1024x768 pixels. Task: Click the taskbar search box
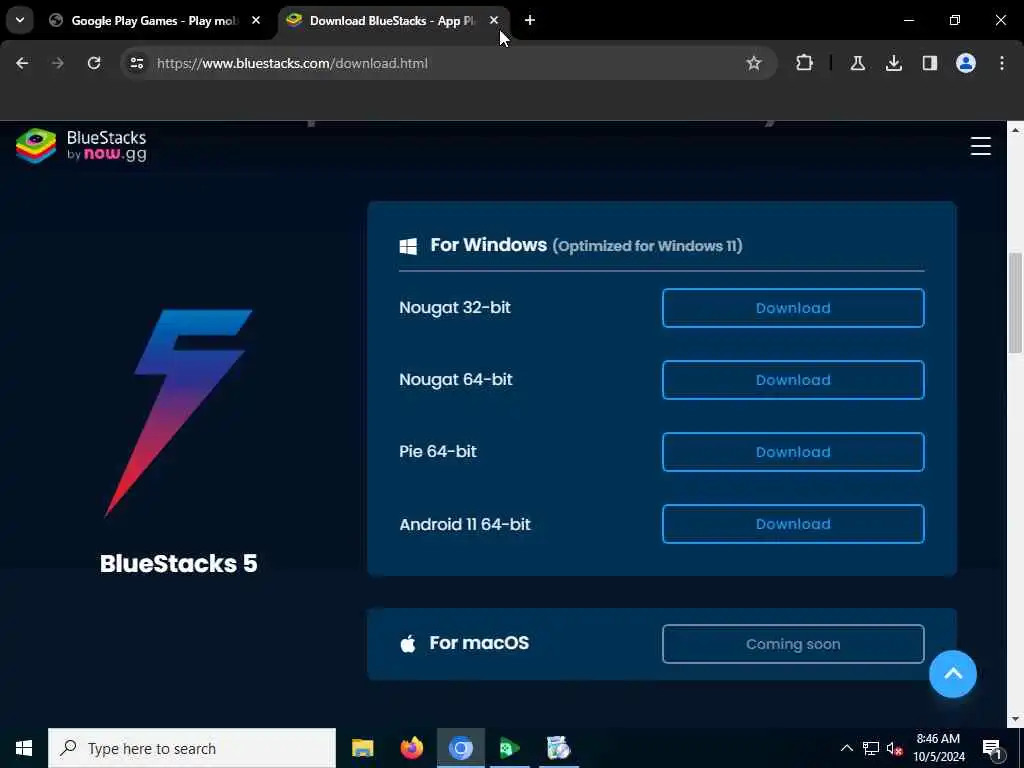192,748
